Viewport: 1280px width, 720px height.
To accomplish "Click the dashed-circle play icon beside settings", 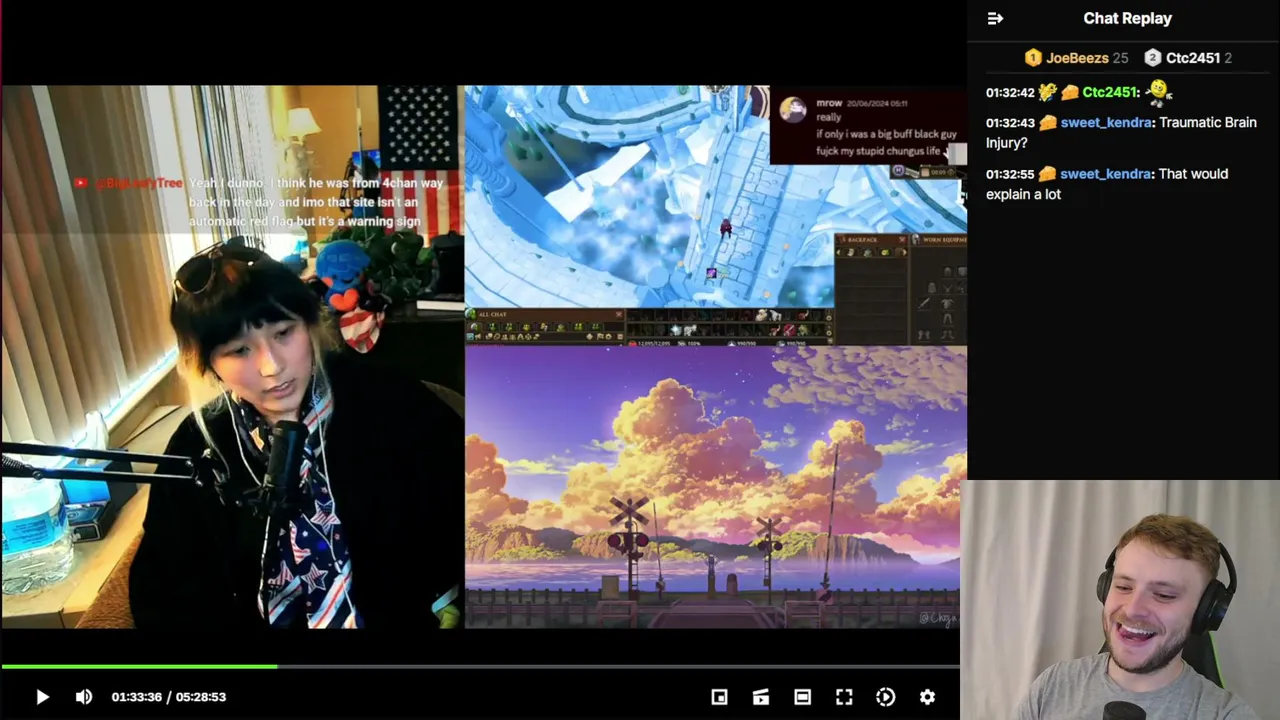I will (886, 697).
